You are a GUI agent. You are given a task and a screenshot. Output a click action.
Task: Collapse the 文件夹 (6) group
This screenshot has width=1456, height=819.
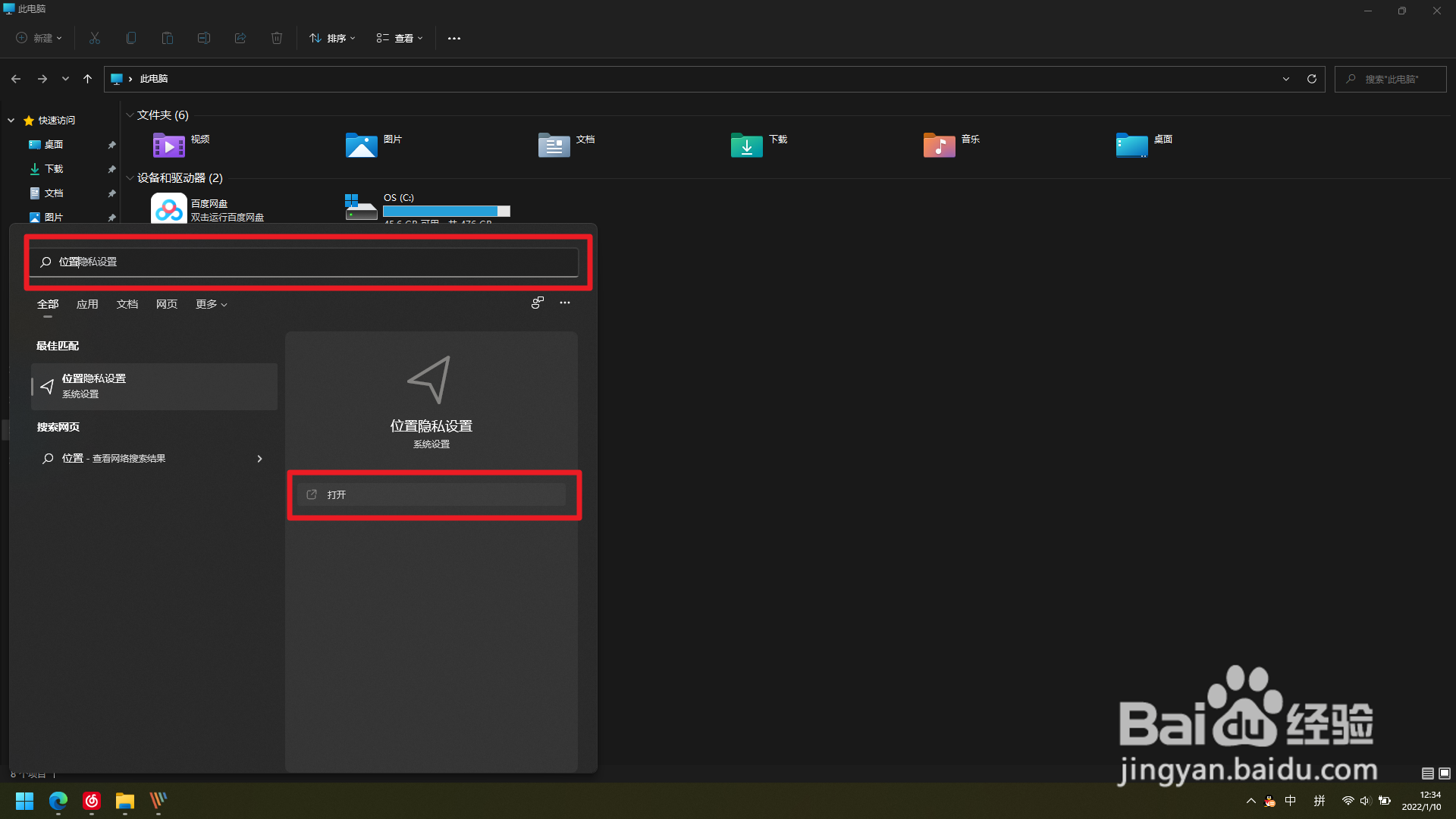[130, 115]
